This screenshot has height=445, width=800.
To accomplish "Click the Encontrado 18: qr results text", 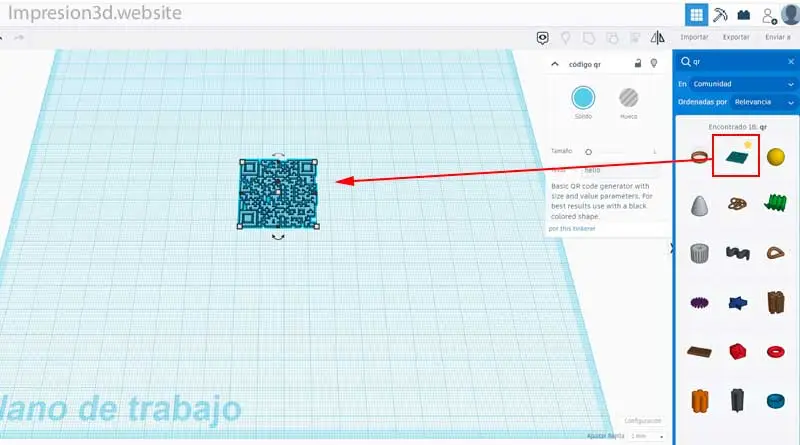I will coord(737,127).
